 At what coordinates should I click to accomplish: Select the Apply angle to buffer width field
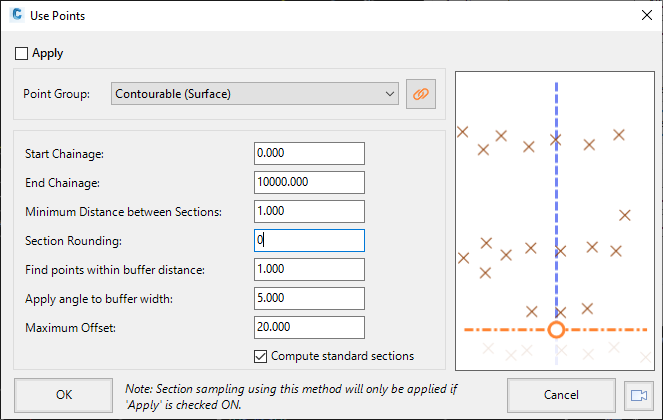tap(309, 298)
